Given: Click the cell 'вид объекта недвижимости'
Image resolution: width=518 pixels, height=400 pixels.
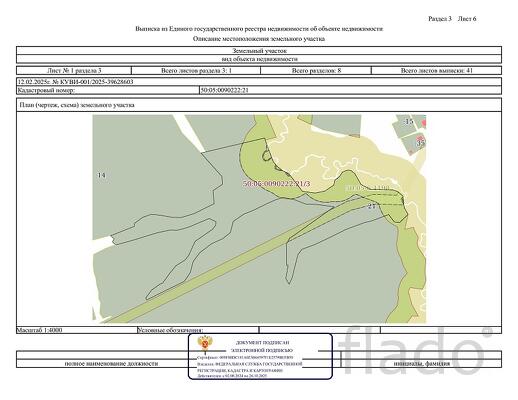Looking at the screenshot, I should (259, 59).
